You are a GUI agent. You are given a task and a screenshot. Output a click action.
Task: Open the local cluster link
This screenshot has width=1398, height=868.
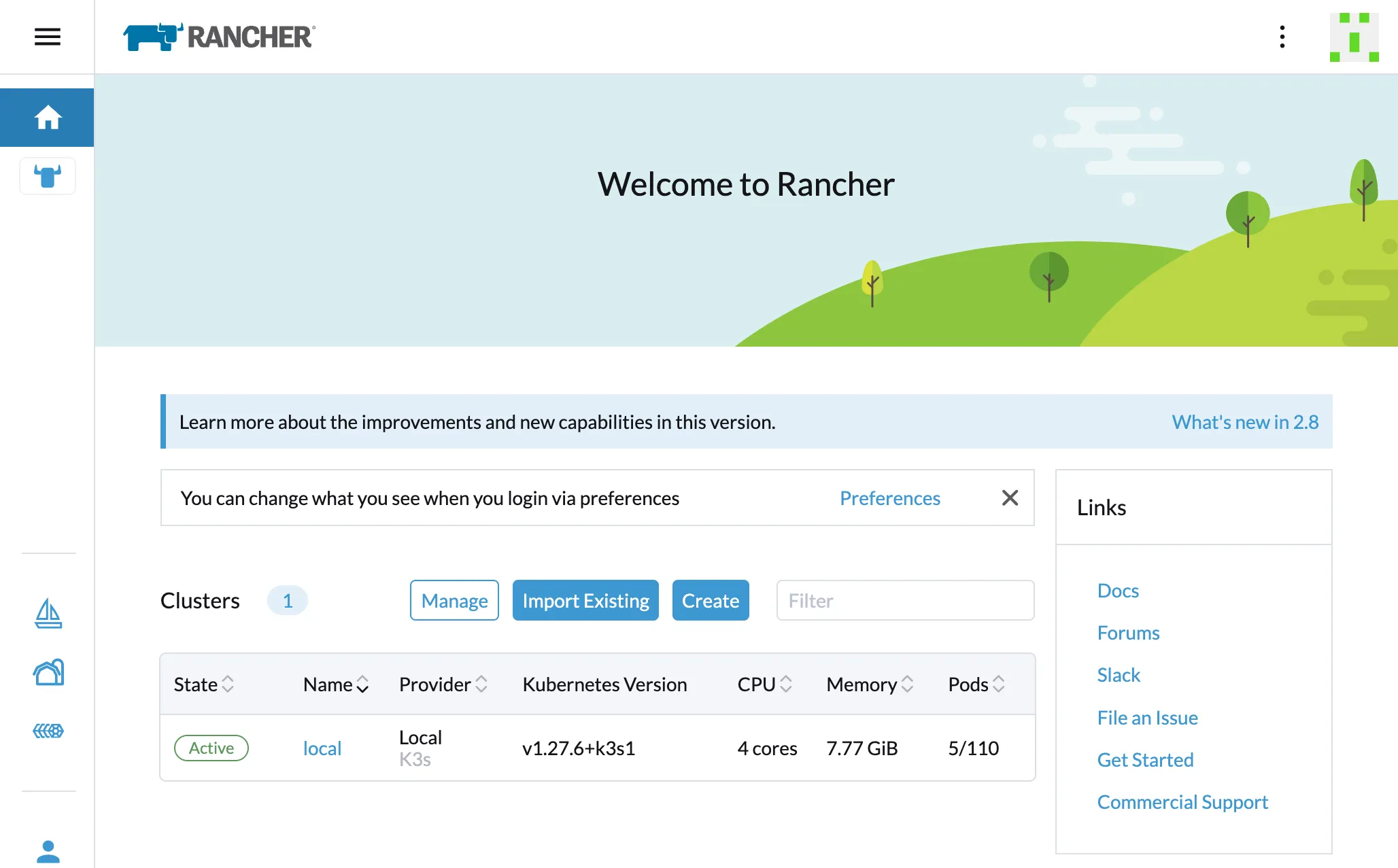pos(322,748)
